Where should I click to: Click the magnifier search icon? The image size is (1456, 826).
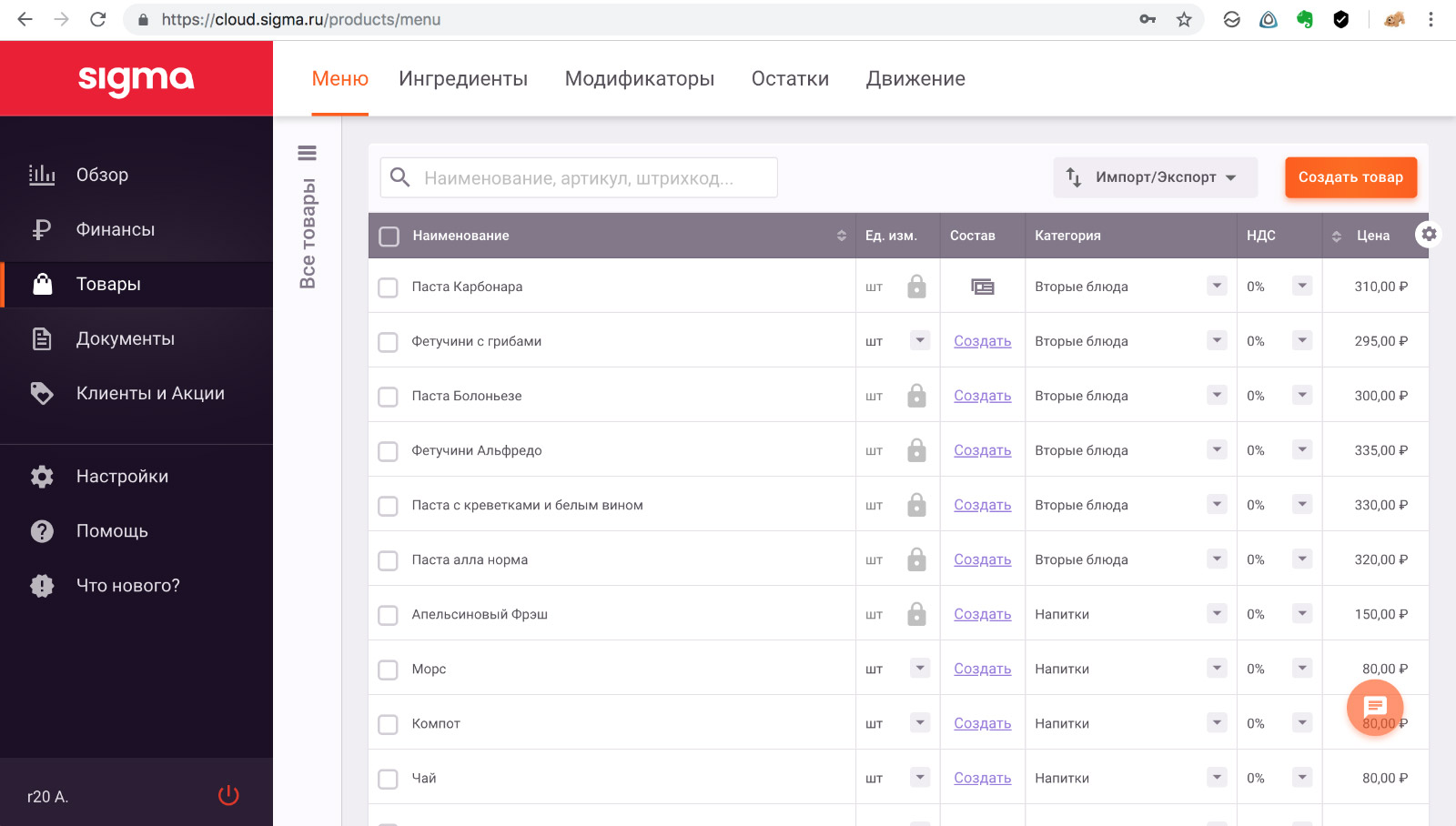400,177
